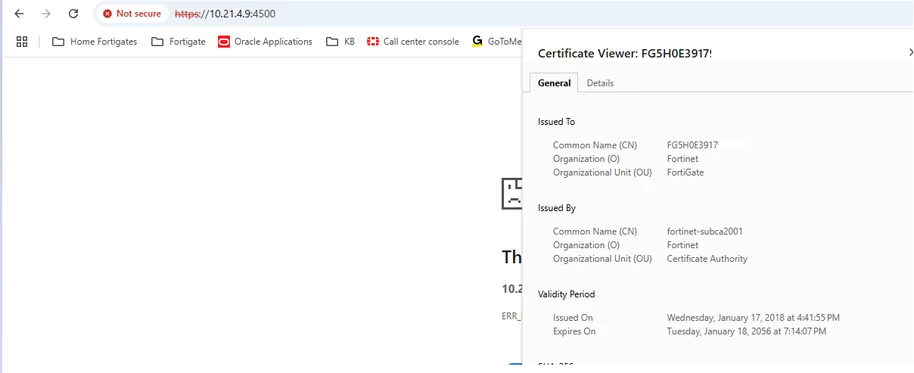Select the Issued On date January 17, 2018

click(x=753, y=318)
